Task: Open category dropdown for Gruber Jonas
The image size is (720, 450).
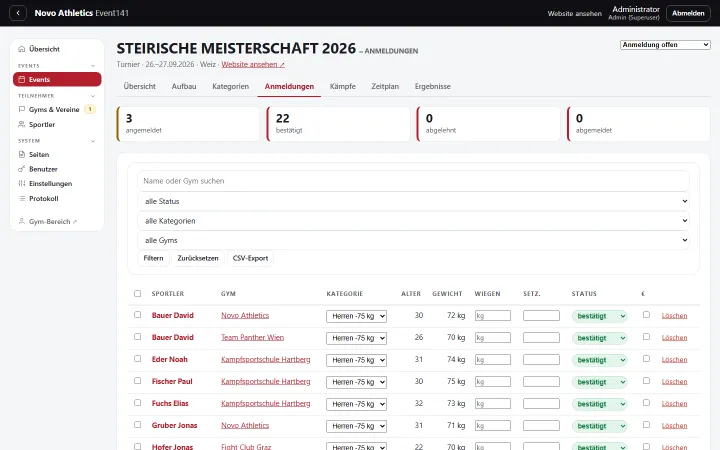Action: point(356,426)
